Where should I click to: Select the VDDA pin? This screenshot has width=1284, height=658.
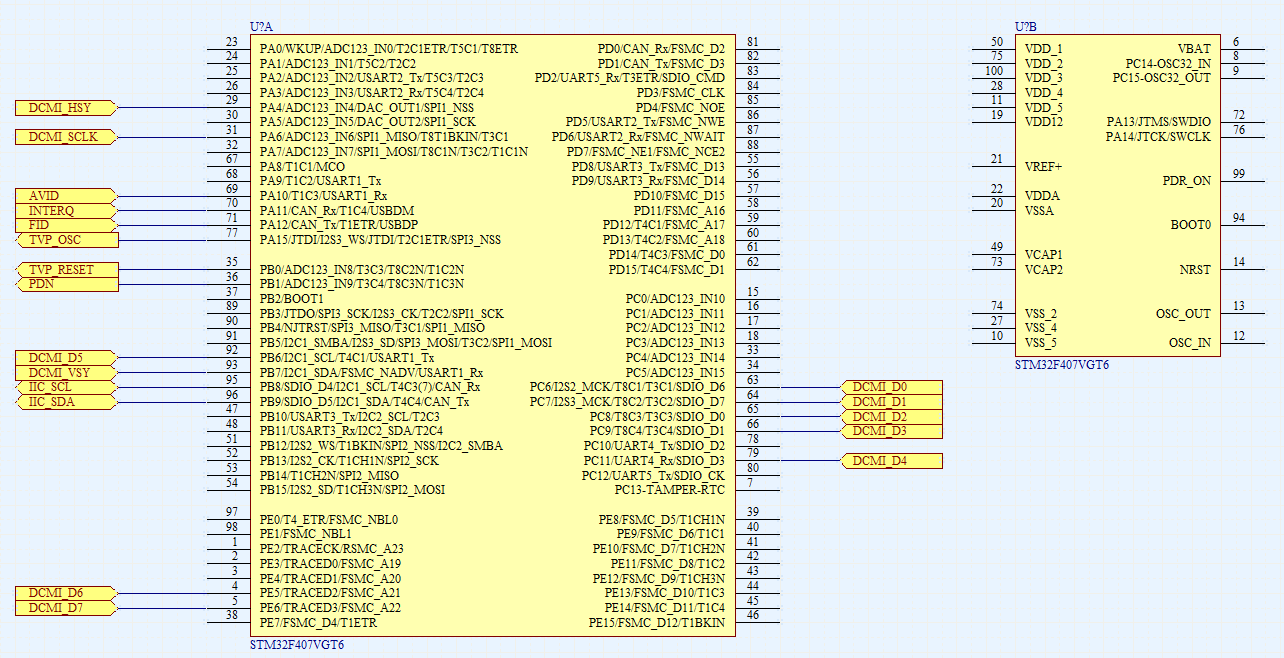click(x=1041, y=196)
